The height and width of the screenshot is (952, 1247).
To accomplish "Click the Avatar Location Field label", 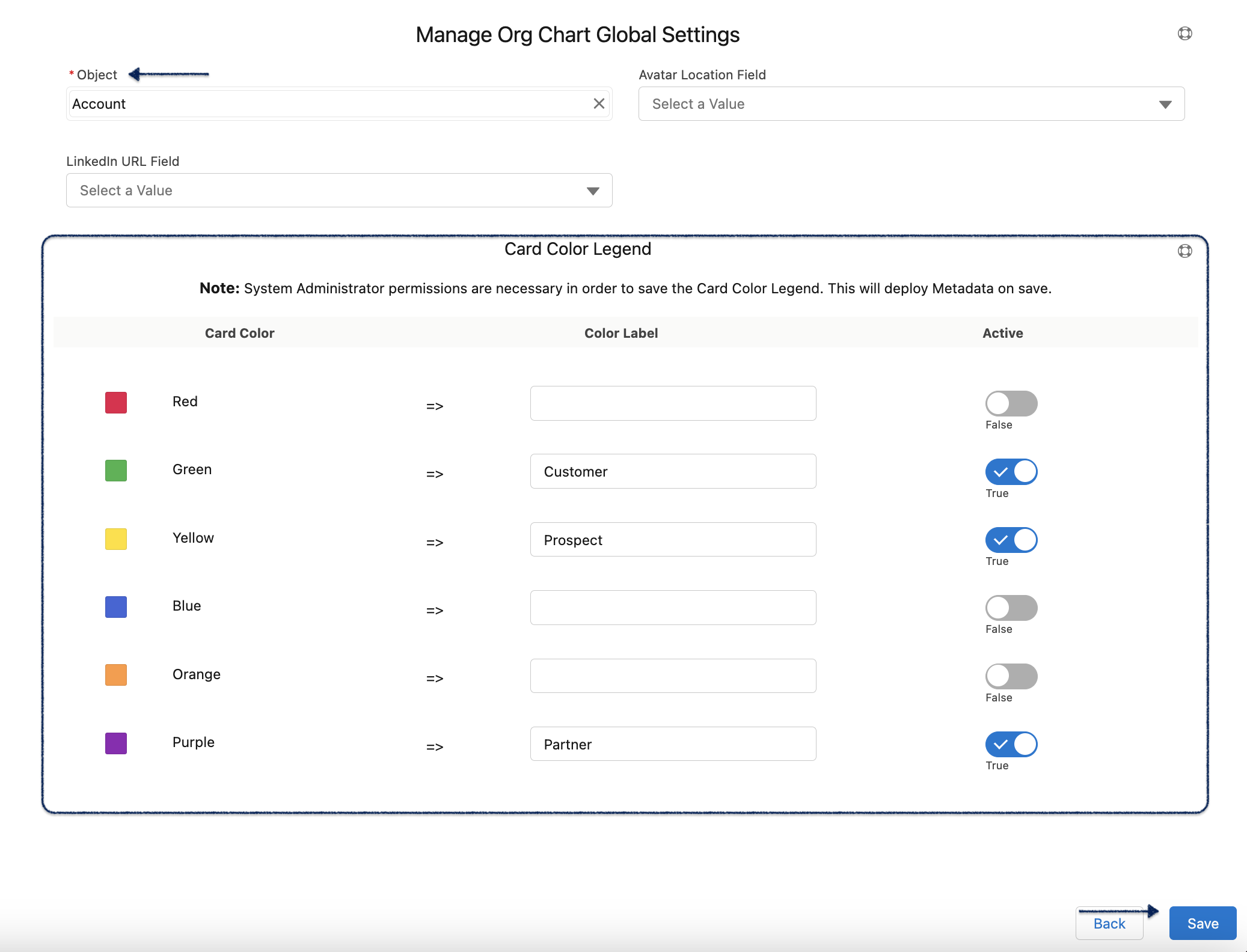I will coord(702,75).
